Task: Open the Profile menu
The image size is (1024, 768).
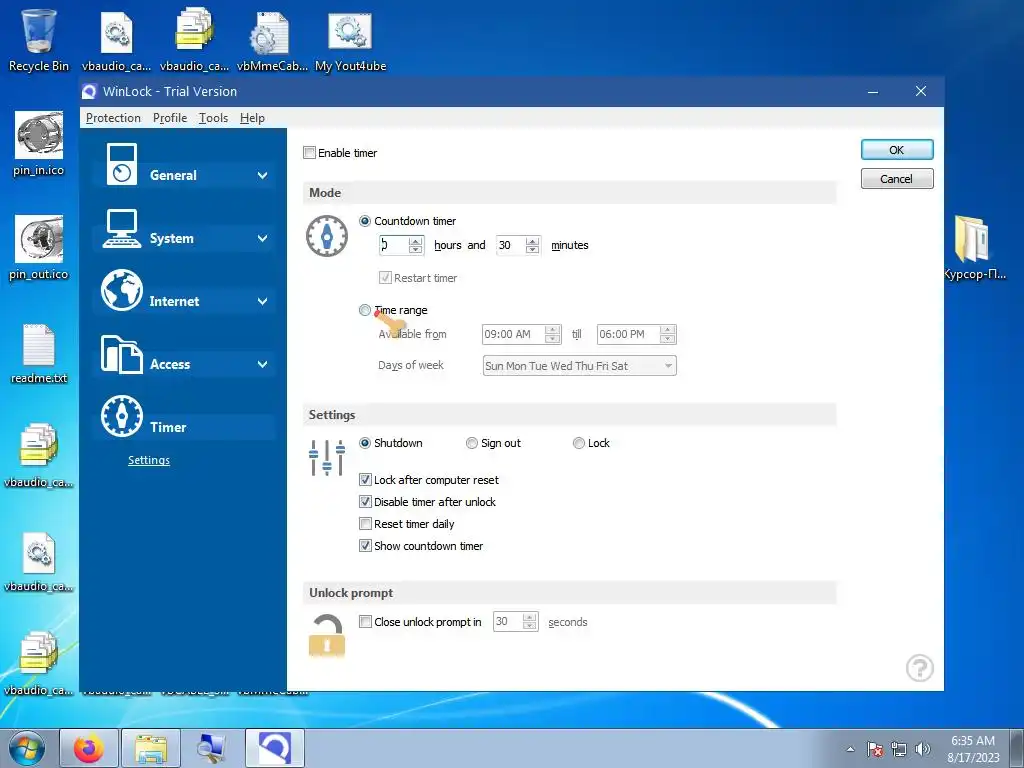Action: tap(170, 118)
